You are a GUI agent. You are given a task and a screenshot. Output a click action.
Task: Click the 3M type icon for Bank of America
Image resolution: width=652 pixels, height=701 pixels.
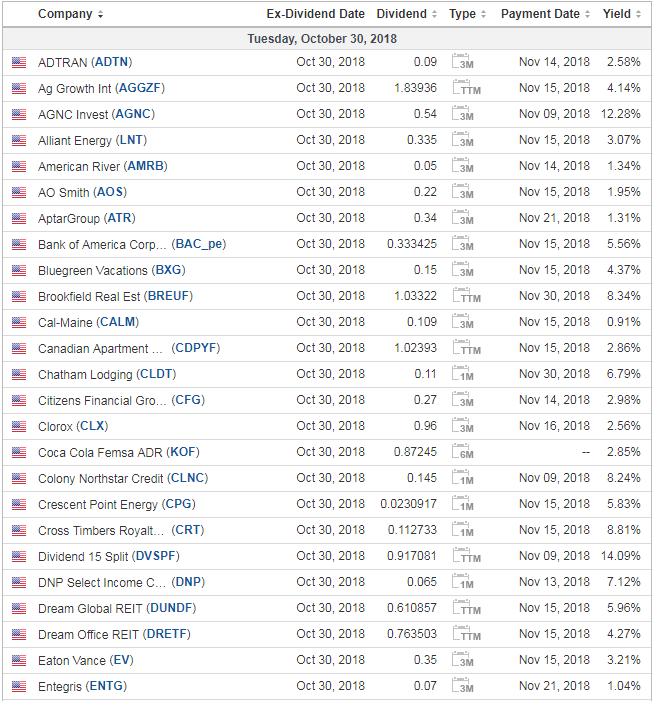coord(462,244)
